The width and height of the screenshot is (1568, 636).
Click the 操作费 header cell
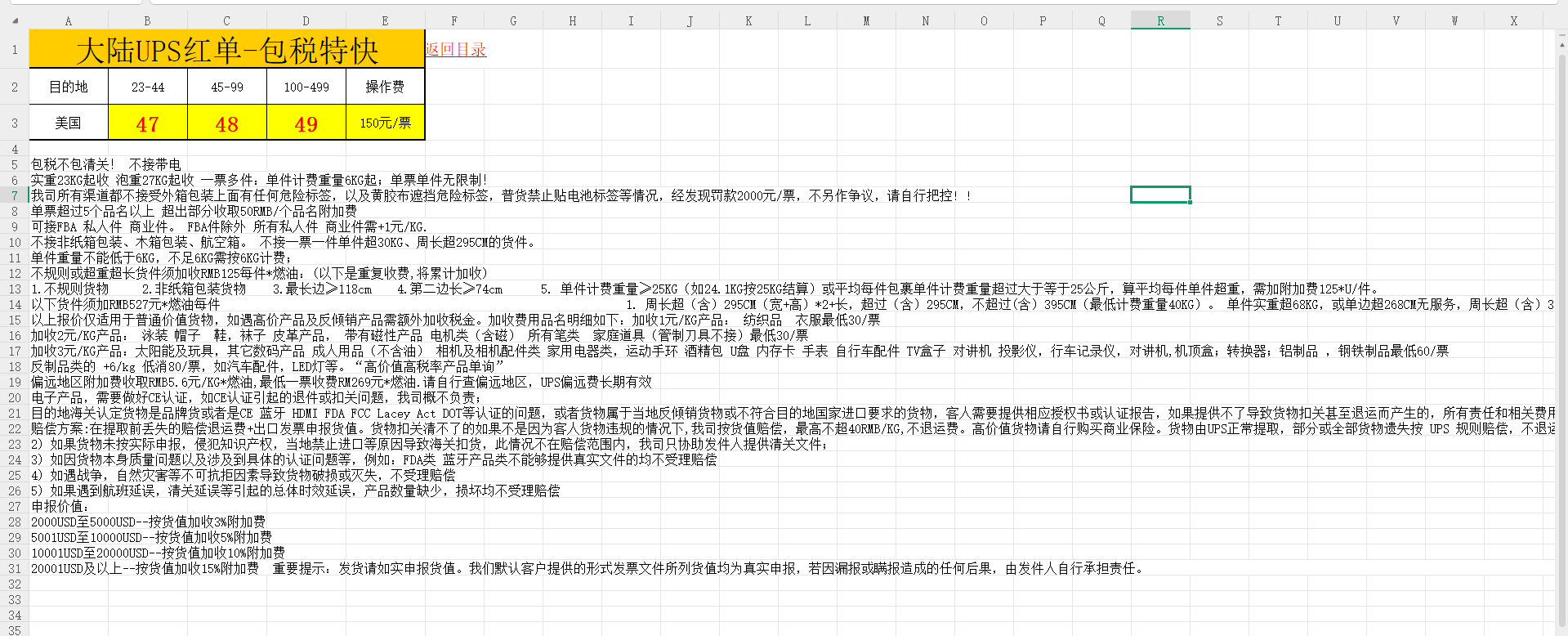point(385,87)
